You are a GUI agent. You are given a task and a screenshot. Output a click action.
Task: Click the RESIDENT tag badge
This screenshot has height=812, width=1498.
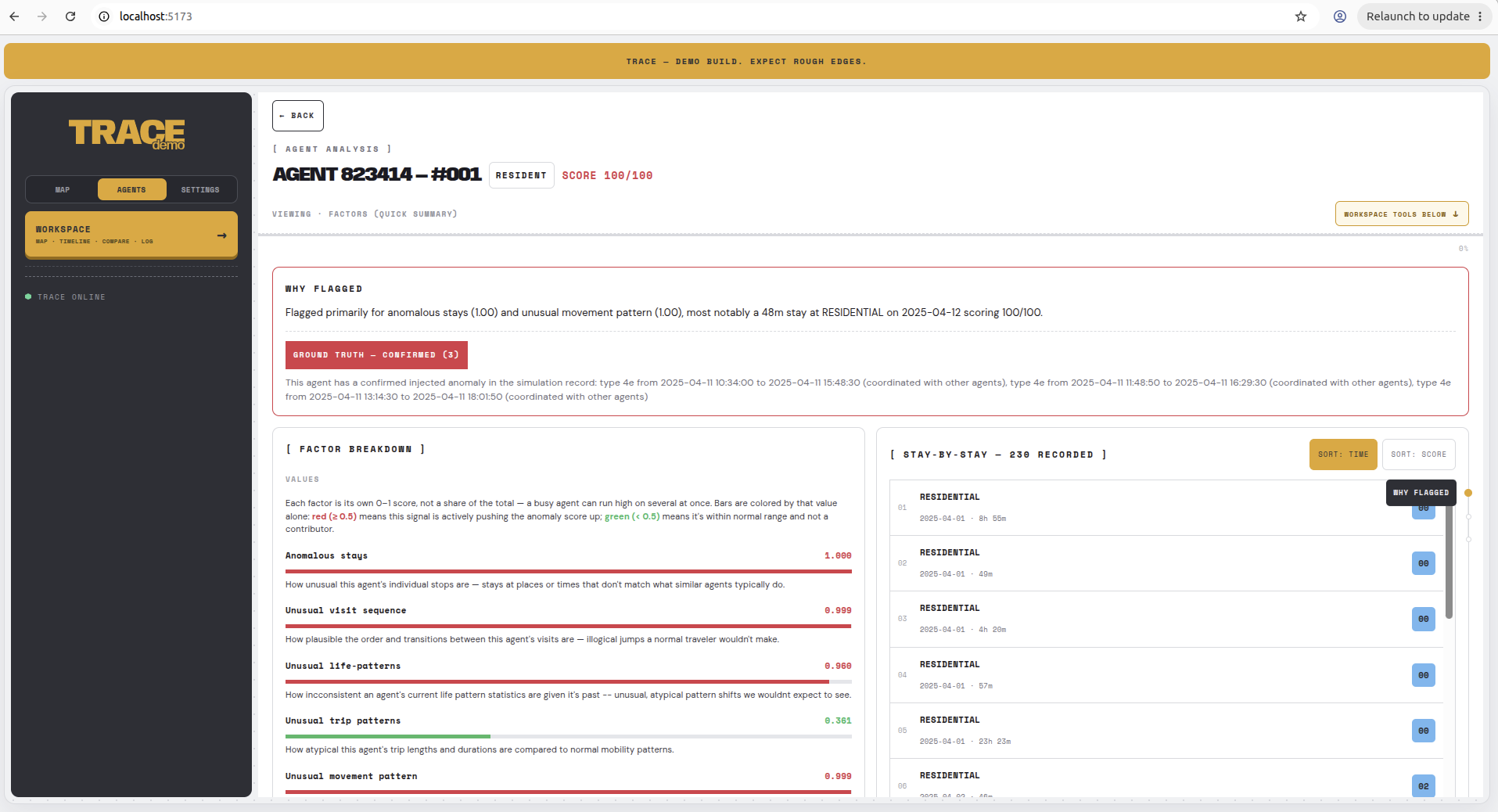[521, 175]
